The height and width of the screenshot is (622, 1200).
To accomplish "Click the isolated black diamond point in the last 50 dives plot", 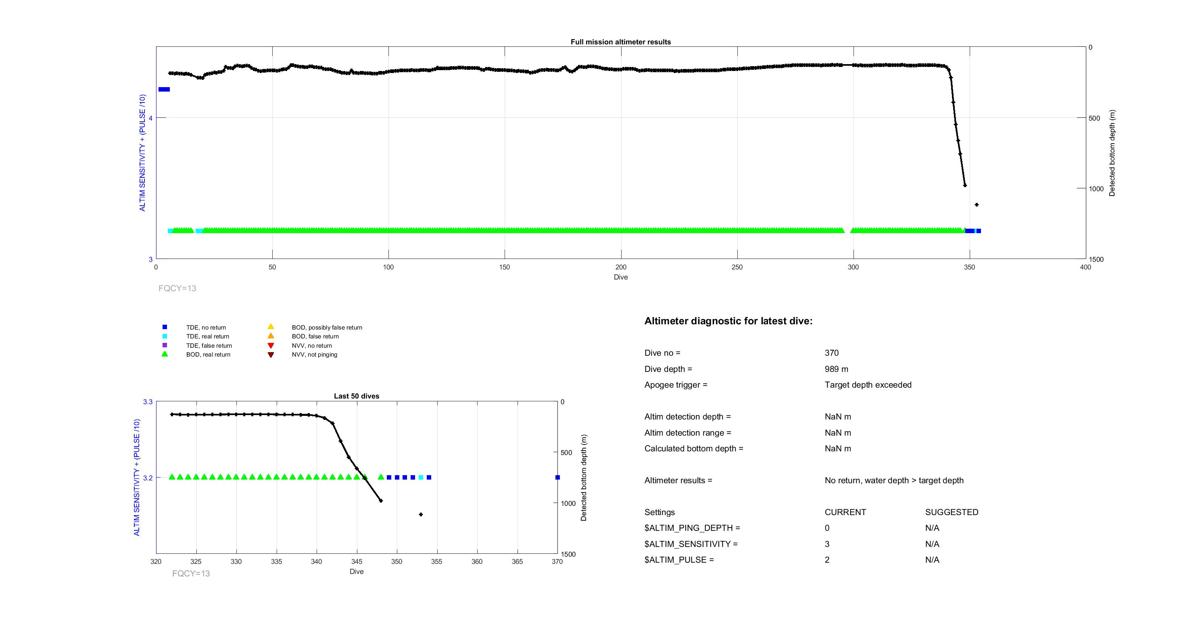I will [421, 515].
